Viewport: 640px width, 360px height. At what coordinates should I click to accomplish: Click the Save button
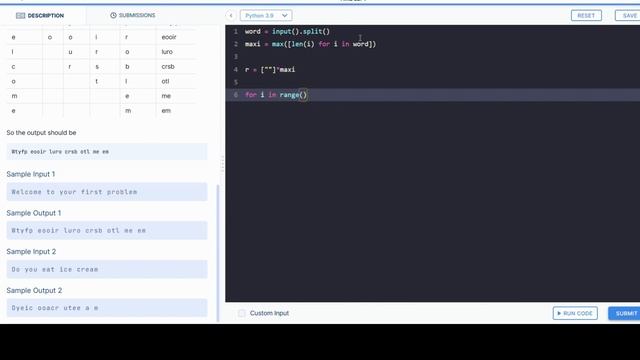pyautogui.click(x=629, y=16)
